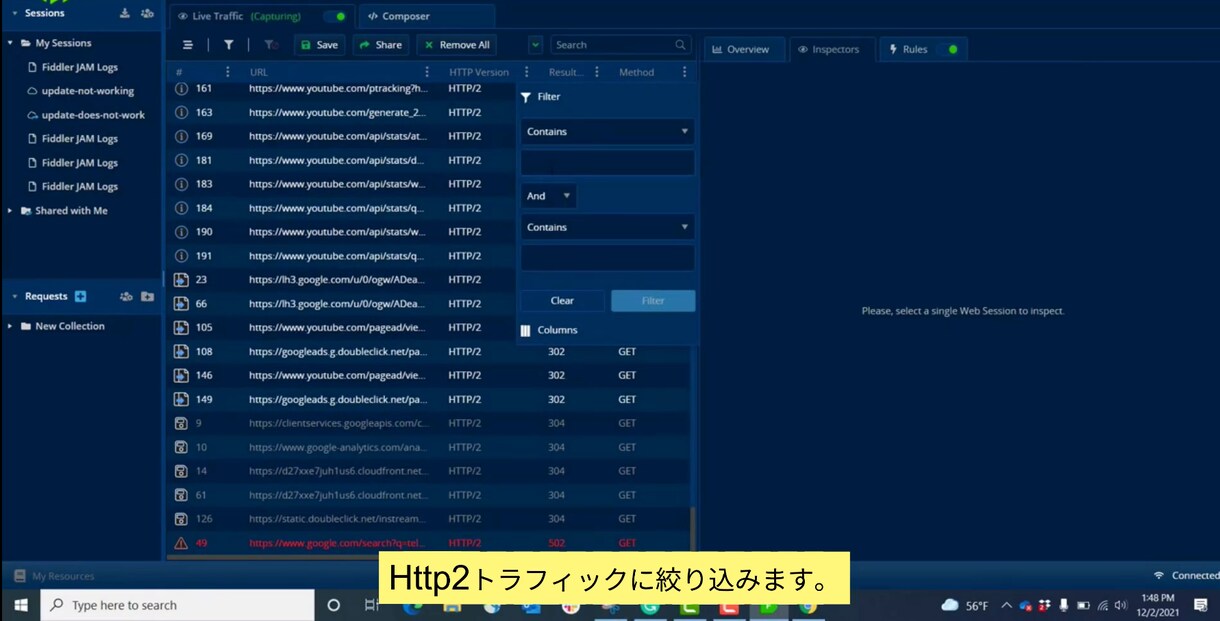Select session 49 google.com search row

[430, 543]
